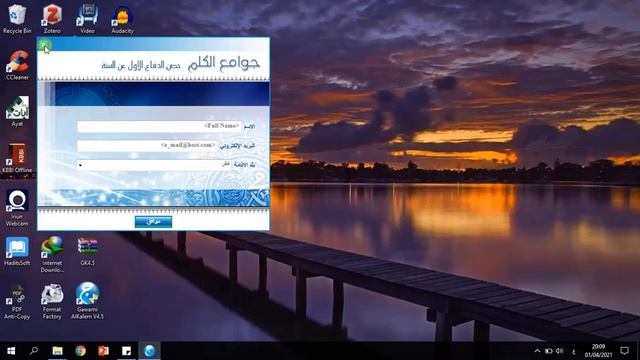Image resolution: width=640 pixels, height=360 pixels.
Task: Open File Explorer from the taskbar
Action: pos(58,351)
